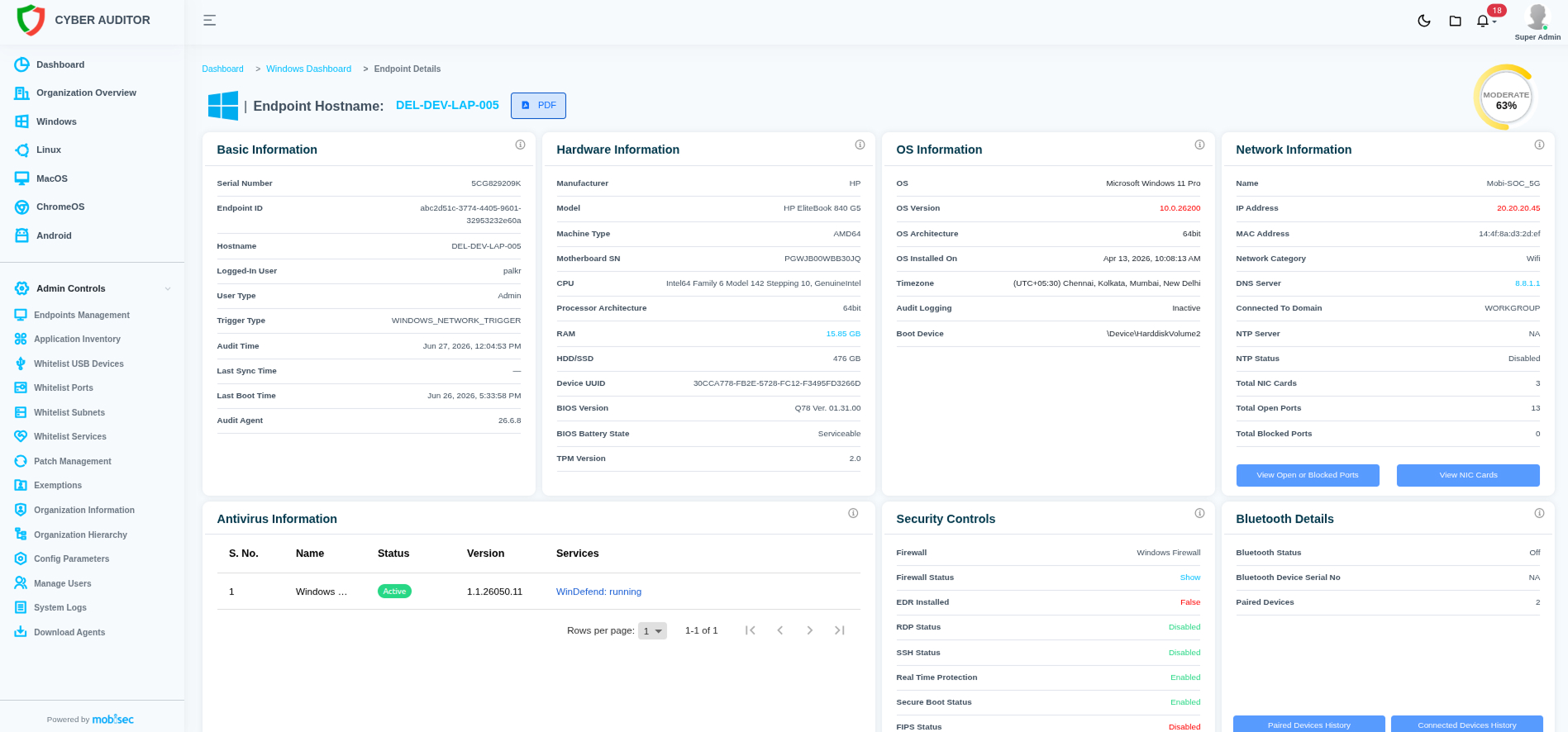The width and height of the screenshot is (1568, 732).
Task: Click the Show firewall status link
Action: tap(1190, 578)
